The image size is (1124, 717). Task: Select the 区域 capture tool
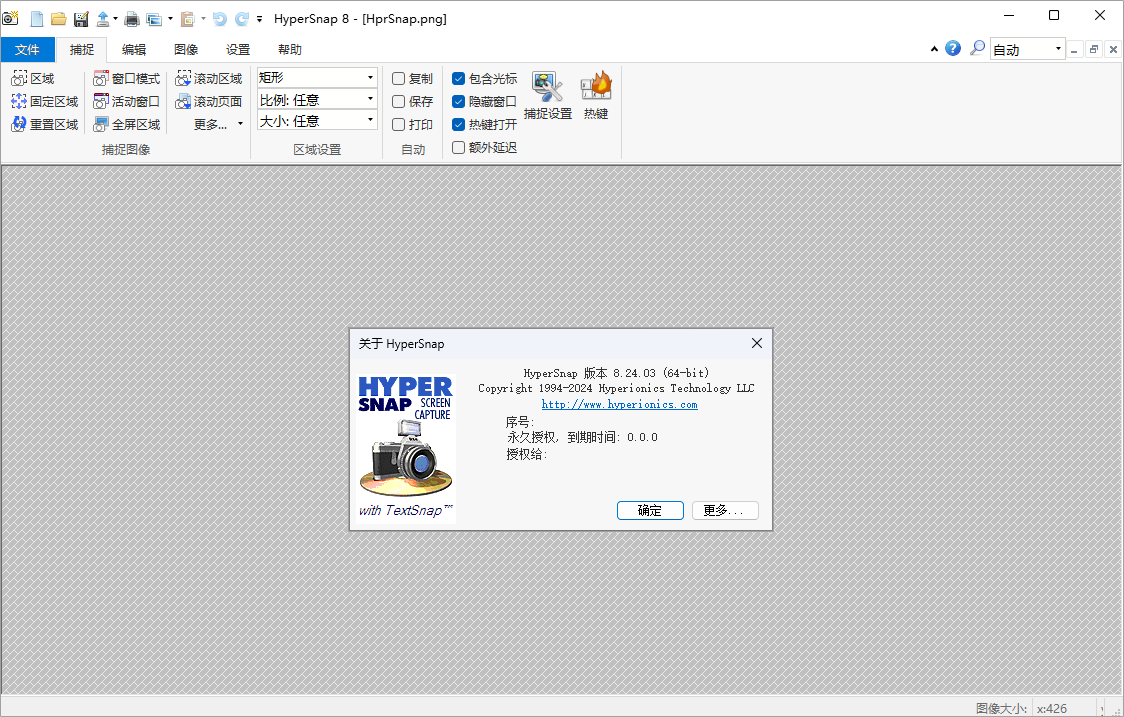point(36,77)
